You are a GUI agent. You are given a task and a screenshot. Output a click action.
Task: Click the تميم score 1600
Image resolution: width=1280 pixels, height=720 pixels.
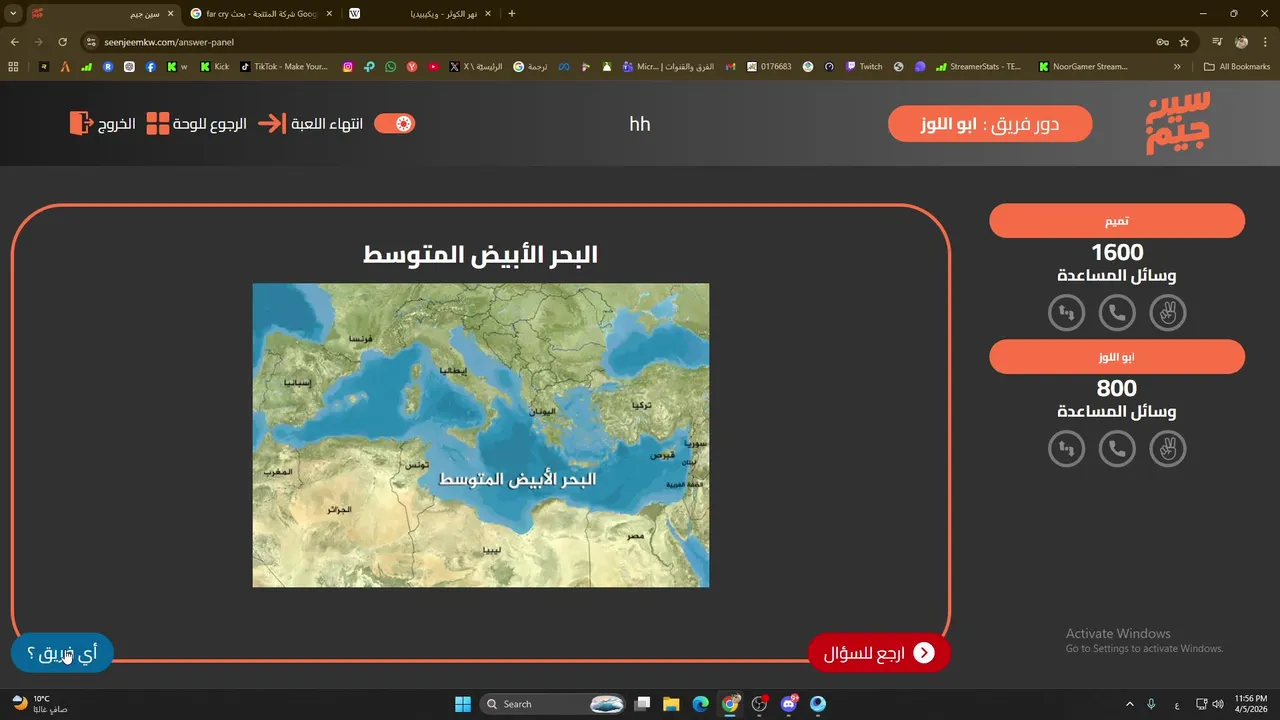click(x=1117, y=253)
